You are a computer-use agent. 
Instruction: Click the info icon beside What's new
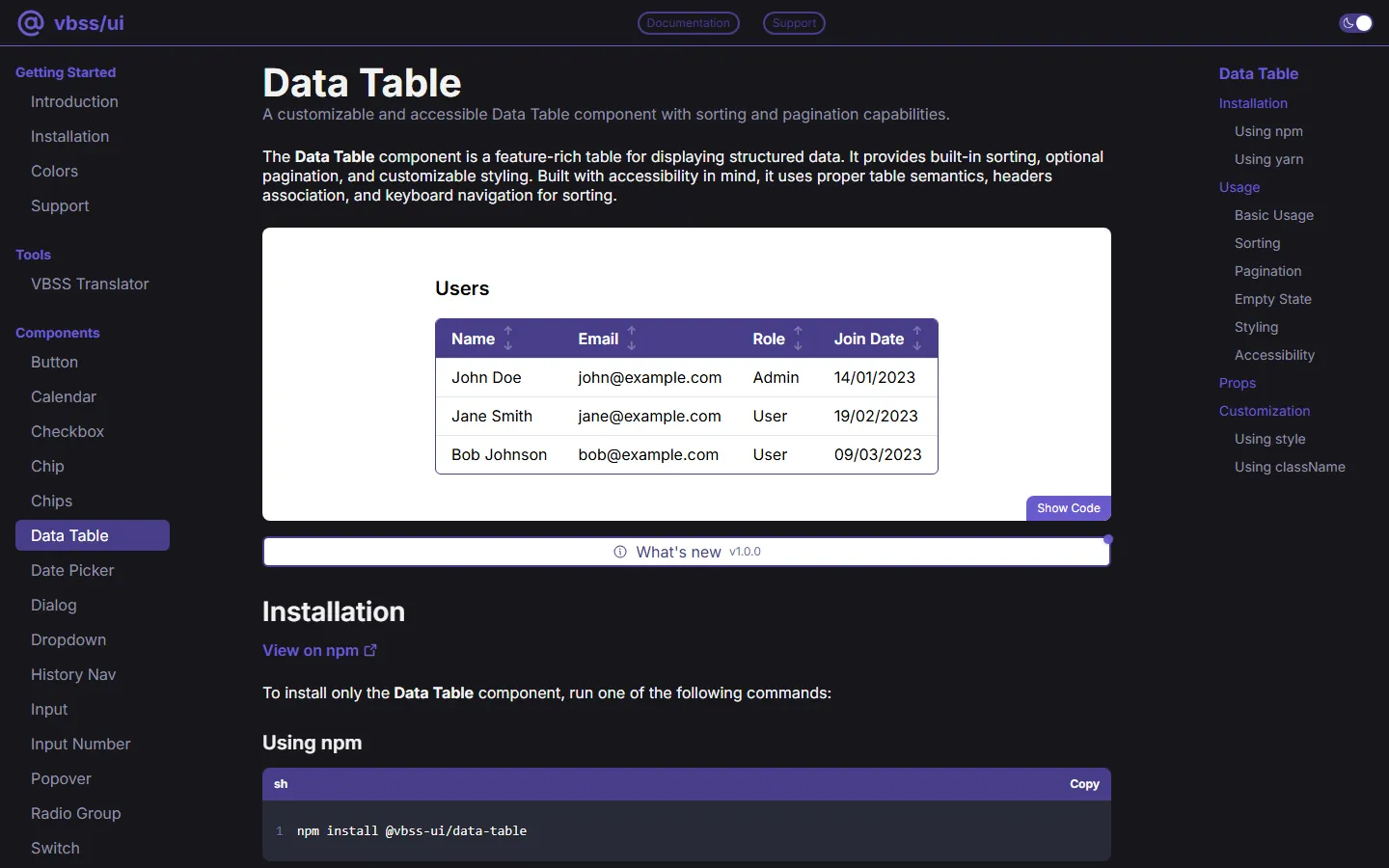coord(620,552)
